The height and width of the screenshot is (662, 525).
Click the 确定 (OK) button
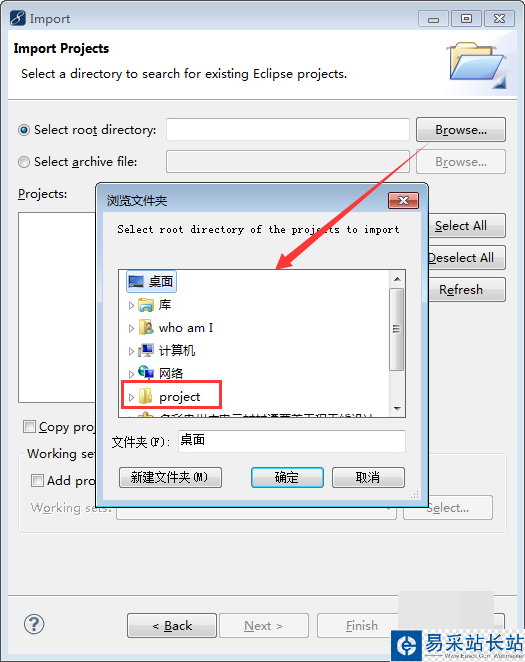pos(287,478)
